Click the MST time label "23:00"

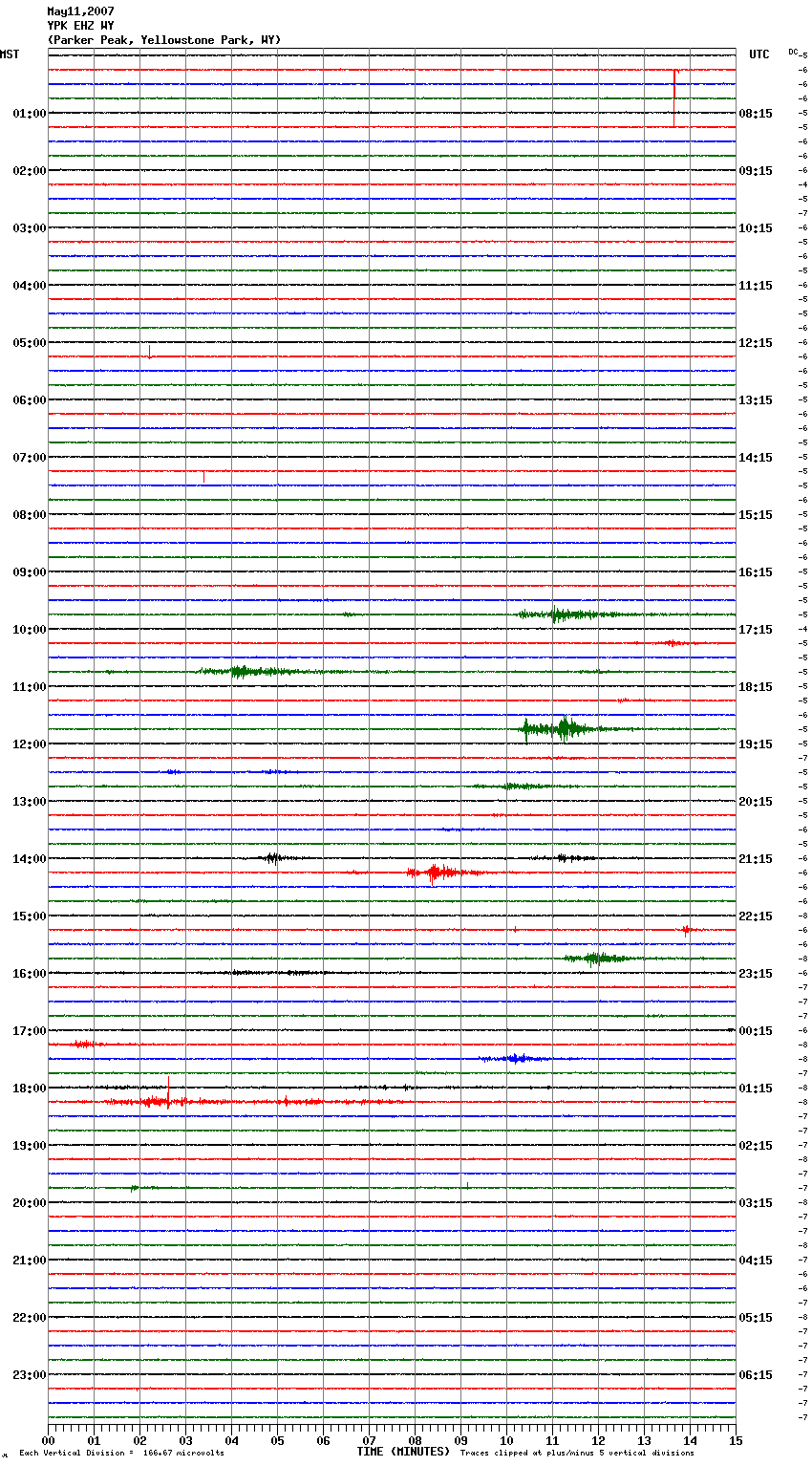tap(29, 1375)
